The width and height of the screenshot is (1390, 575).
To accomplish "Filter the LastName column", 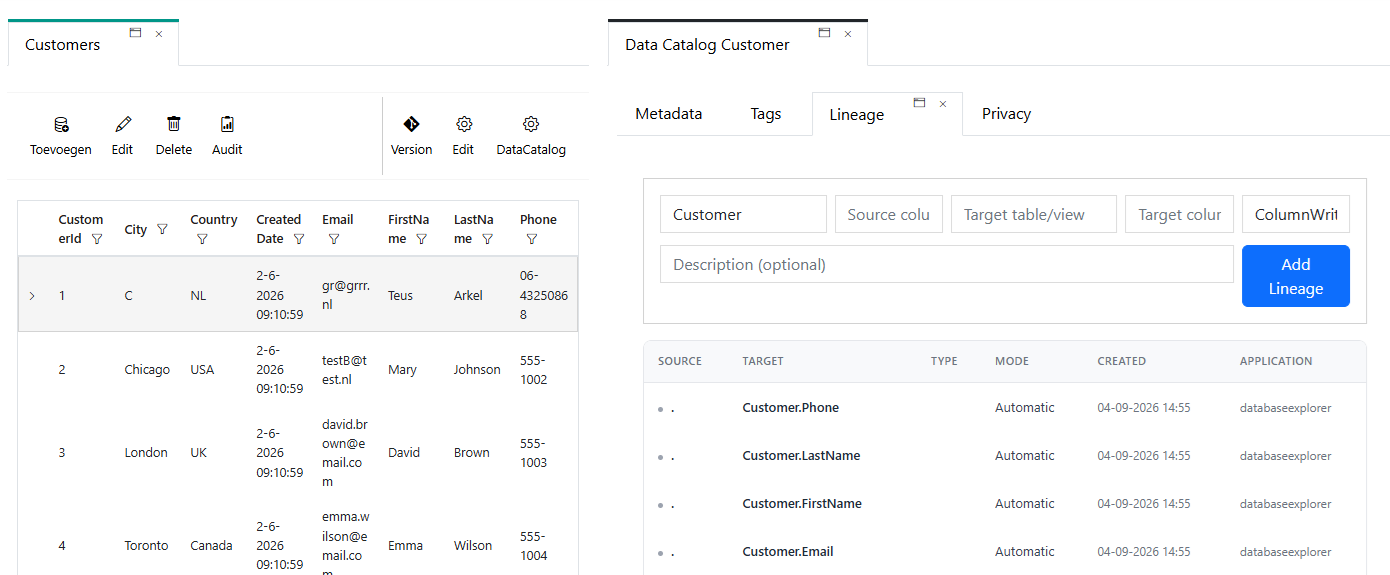I will [487, 239].
